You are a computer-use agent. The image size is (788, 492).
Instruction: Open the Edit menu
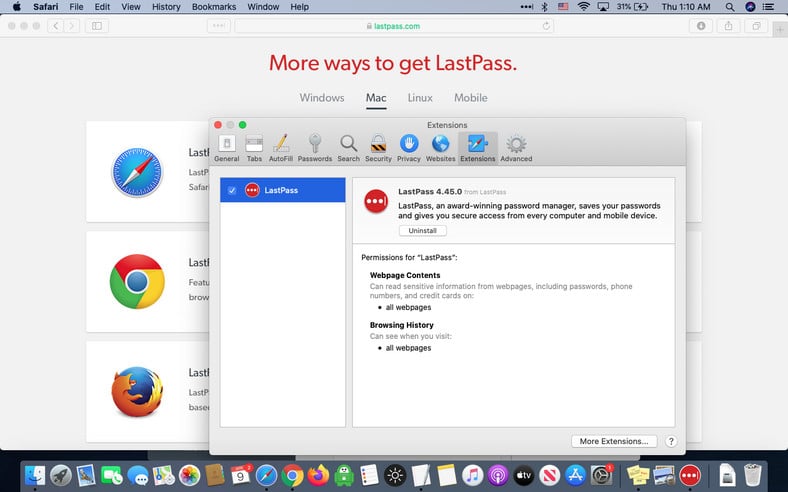click(102, 7)
